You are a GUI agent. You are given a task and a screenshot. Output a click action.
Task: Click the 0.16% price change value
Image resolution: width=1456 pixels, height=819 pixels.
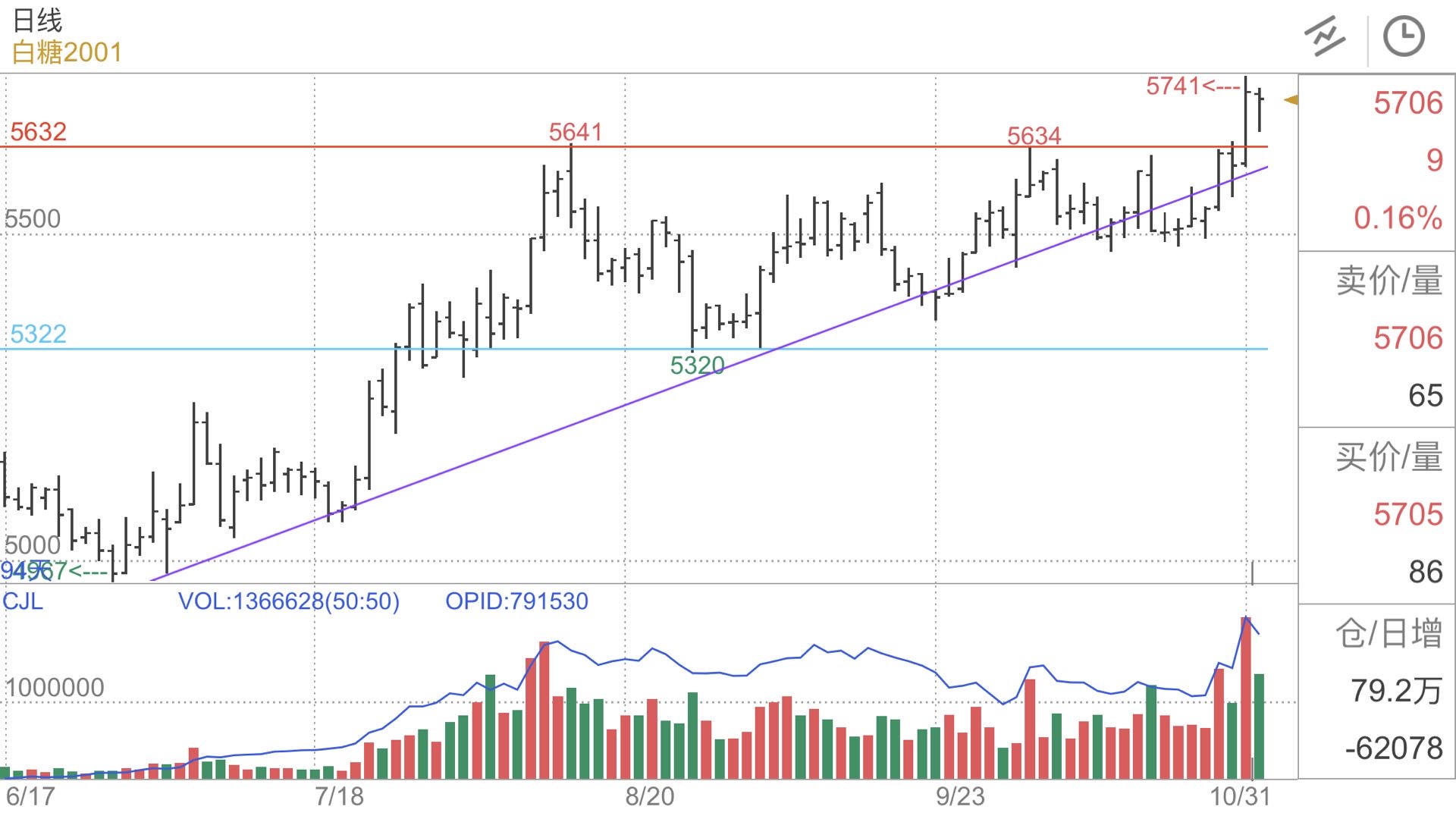(1398, 218)
